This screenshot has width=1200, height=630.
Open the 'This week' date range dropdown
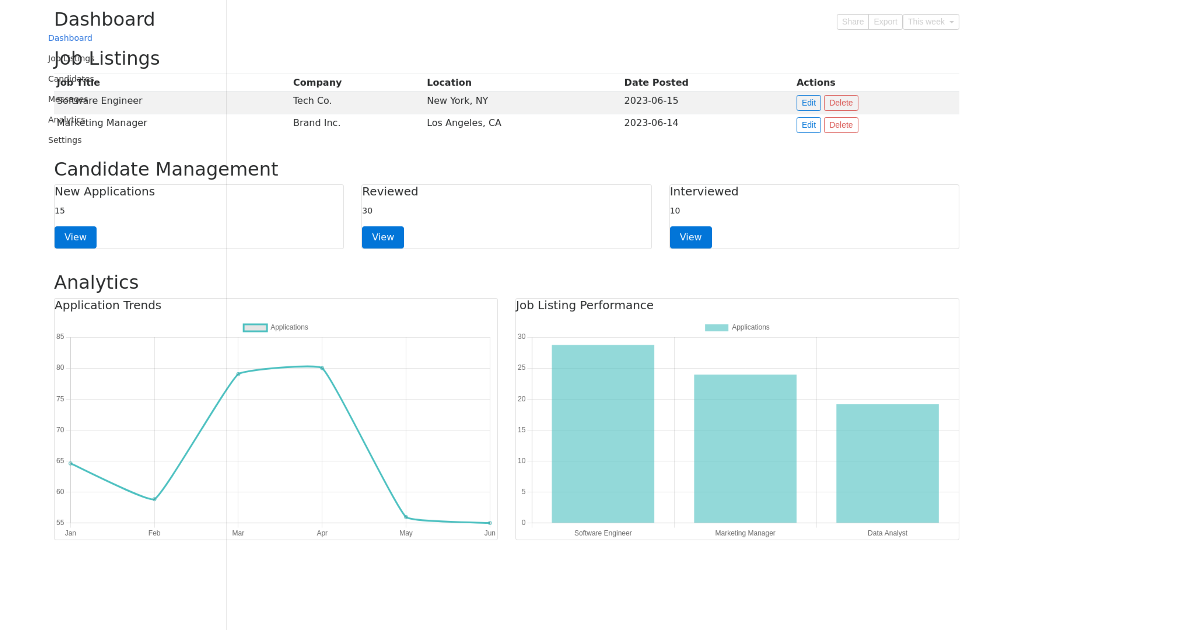coord(930,21)
